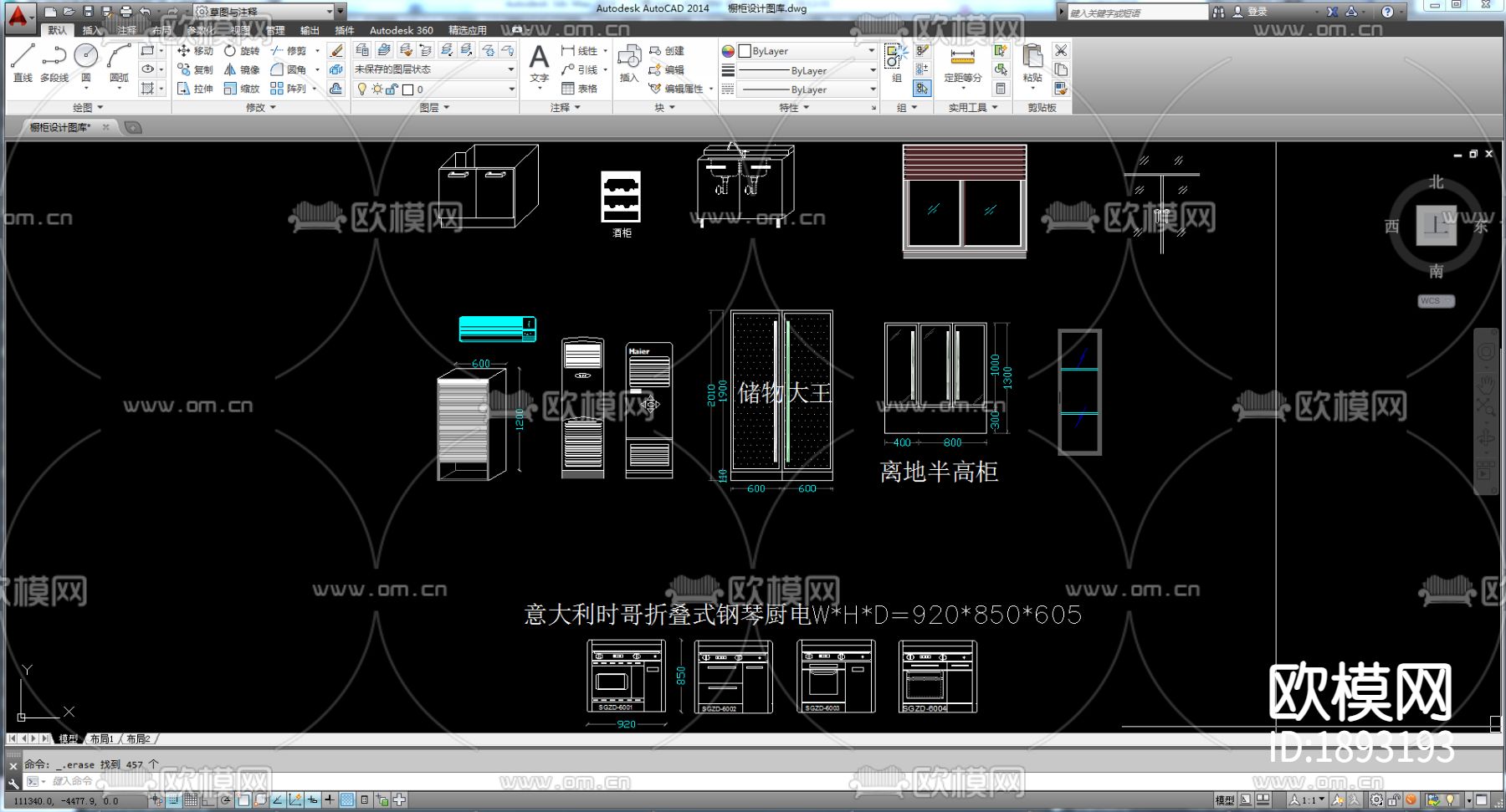Click the Plot/Print icon in quick access toolbar

[x=126, y=12]
